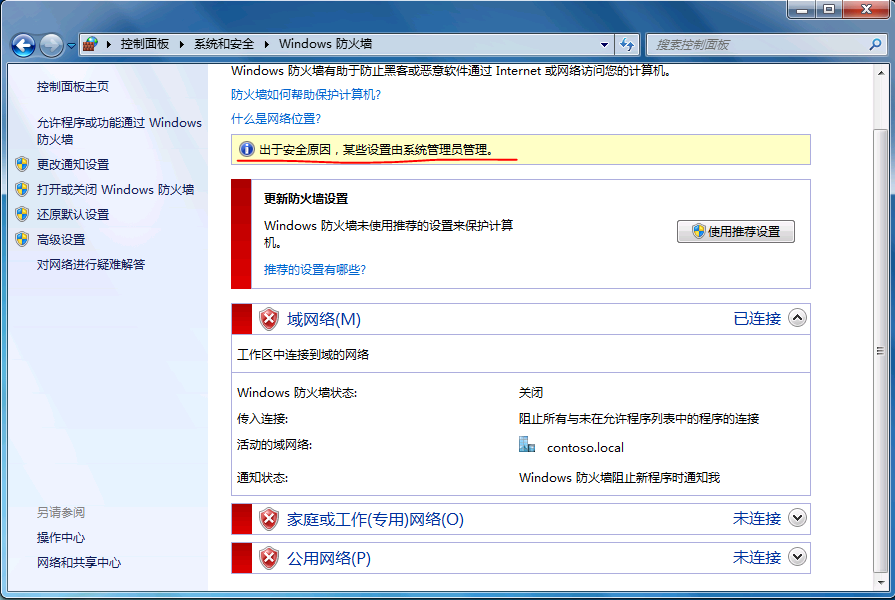Select 控制面板 in the breadcrumb path
Viewport: 895px width, 600px height.
point(144,44)
